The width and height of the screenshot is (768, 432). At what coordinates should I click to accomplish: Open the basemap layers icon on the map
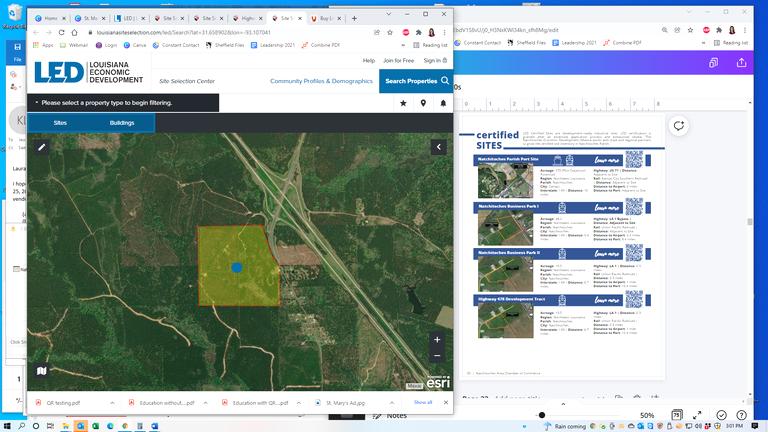point(42,371)
